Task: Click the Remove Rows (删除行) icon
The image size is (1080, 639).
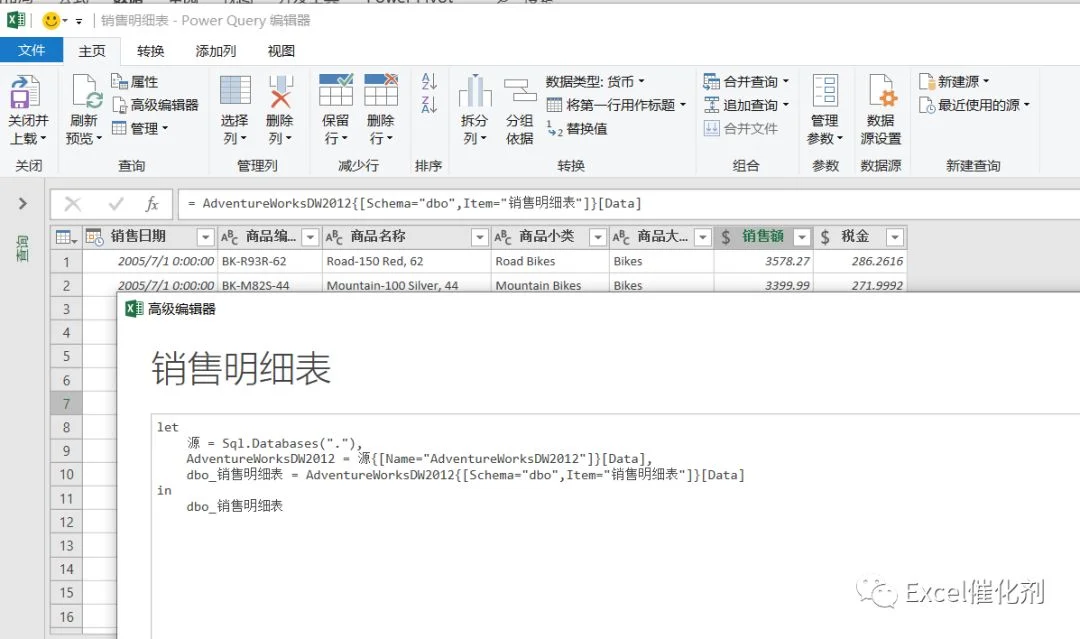Action: click(x=381, y=90)
